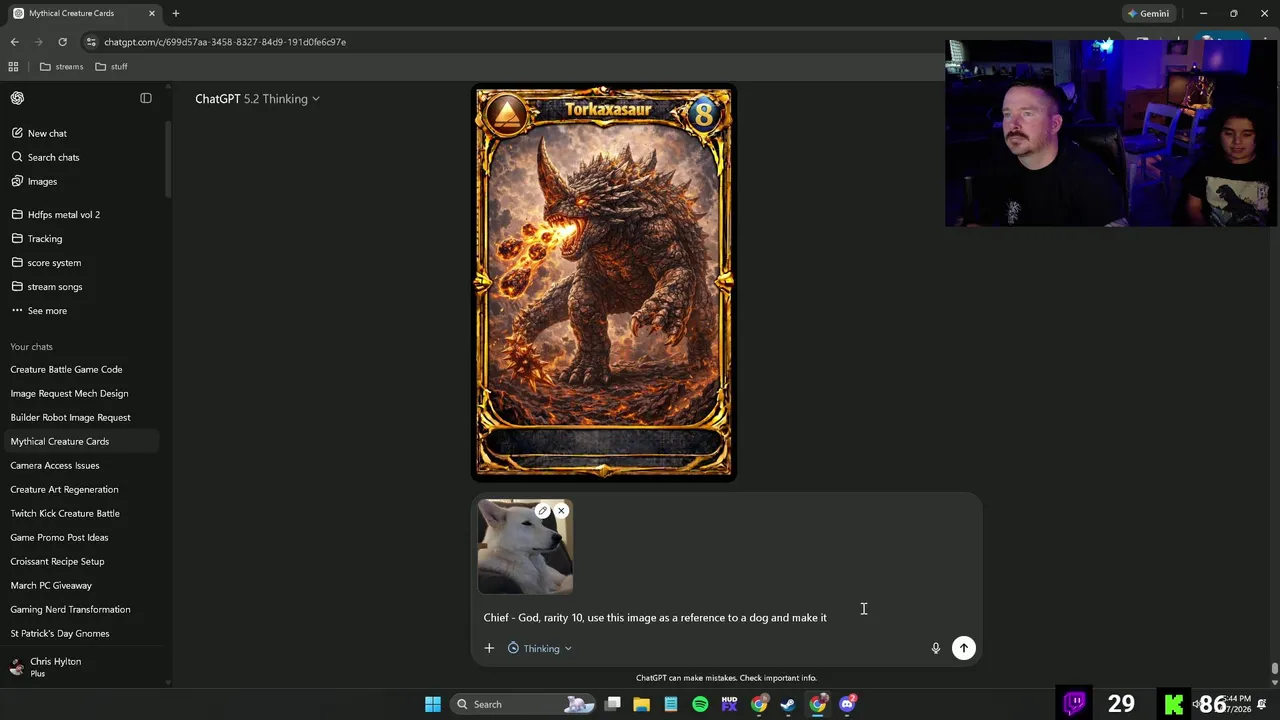The height and width of the screenshot is (720, 1280).
Task: Open the streams bookmark folder
Action: tap(62, 66)
